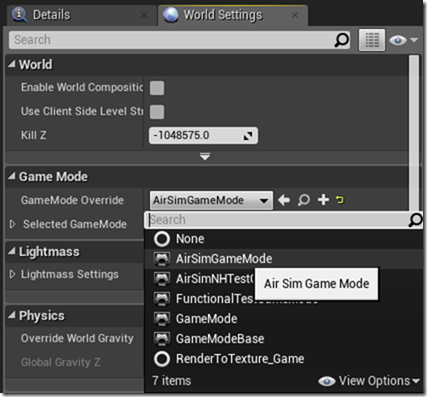Expand Selected GameMode row
The image size is (427, 397).
[x=13, y=224]
